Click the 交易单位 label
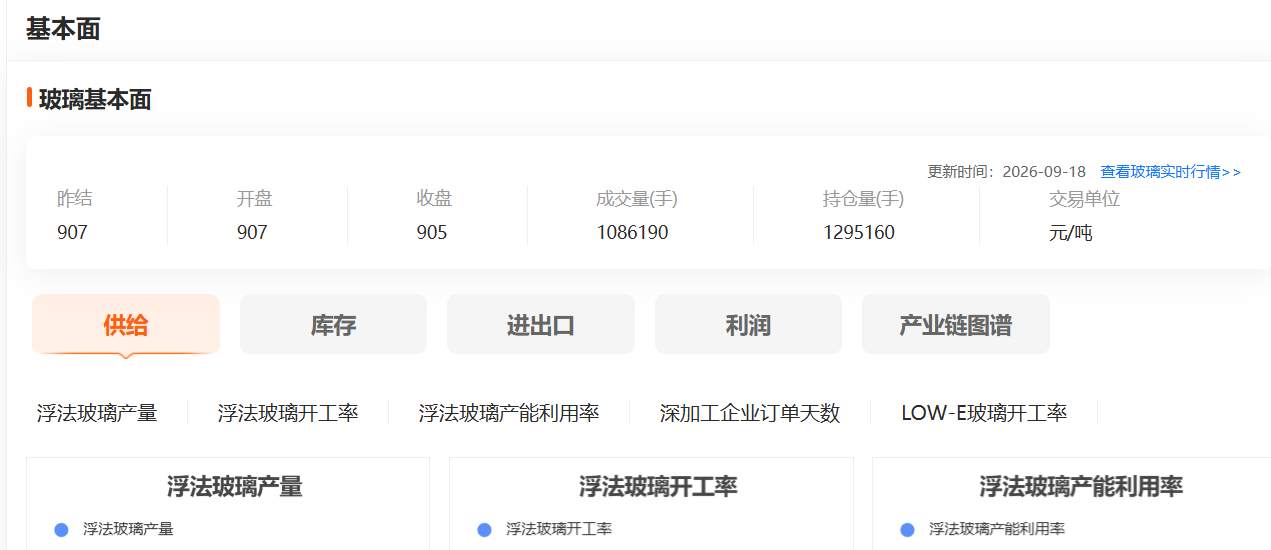1271x550 pixels. (x=1084, y=199)
